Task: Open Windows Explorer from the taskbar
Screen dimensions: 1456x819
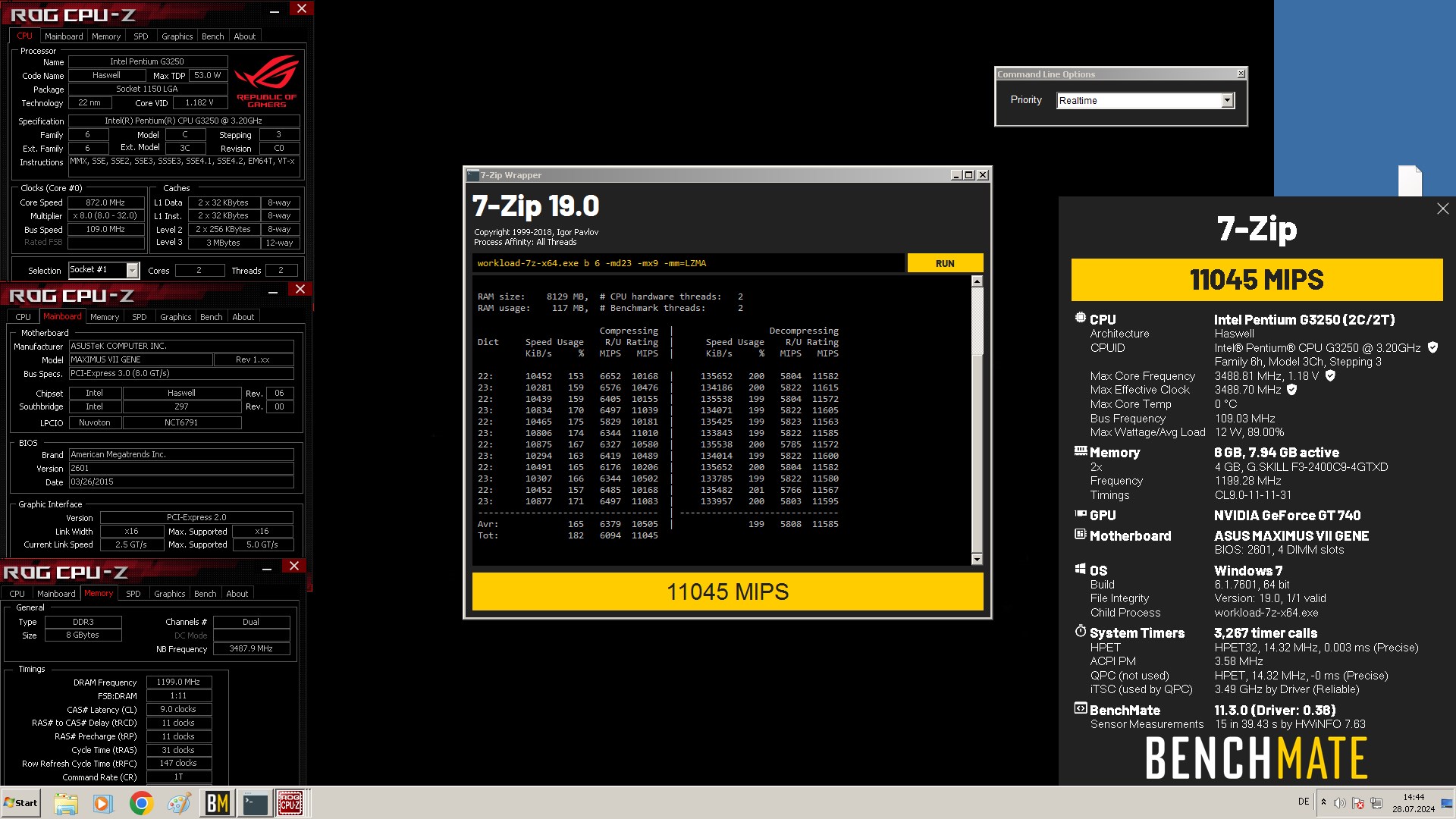Action: 66,803
